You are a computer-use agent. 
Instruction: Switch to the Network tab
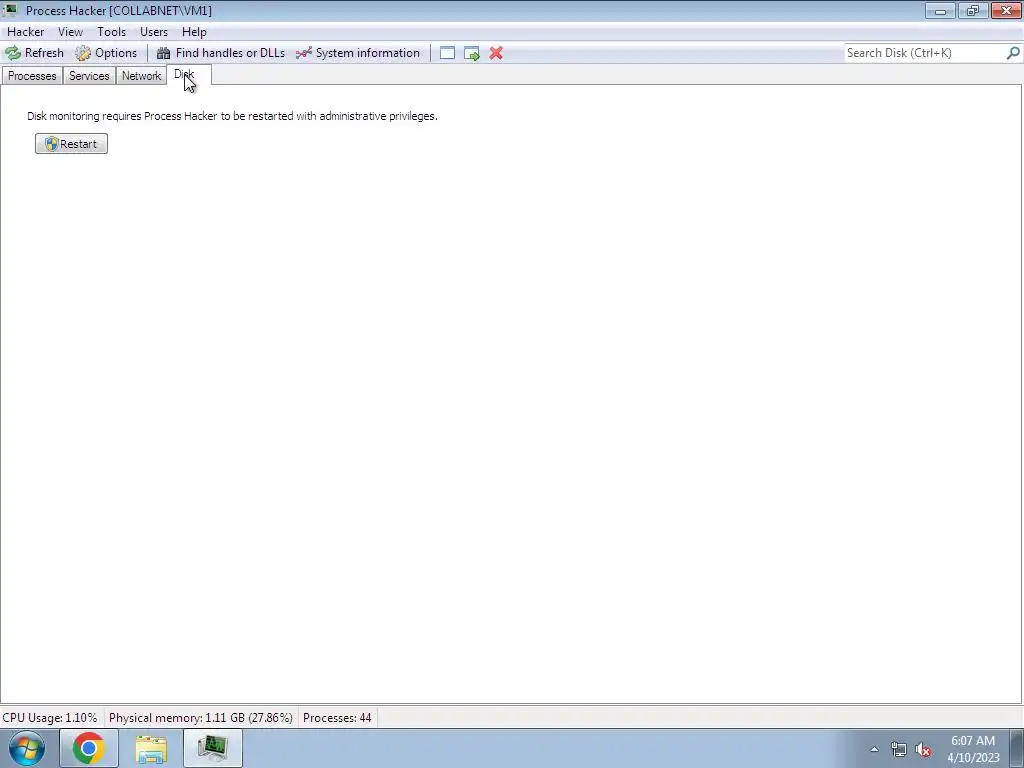[141, 76]
